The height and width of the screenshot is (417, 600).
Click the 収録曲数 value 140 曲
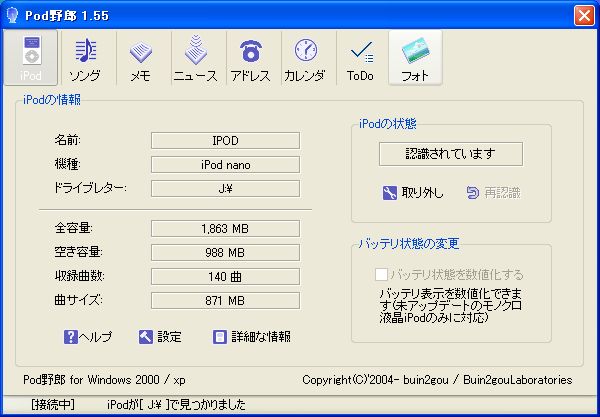[x=225, y=277]
